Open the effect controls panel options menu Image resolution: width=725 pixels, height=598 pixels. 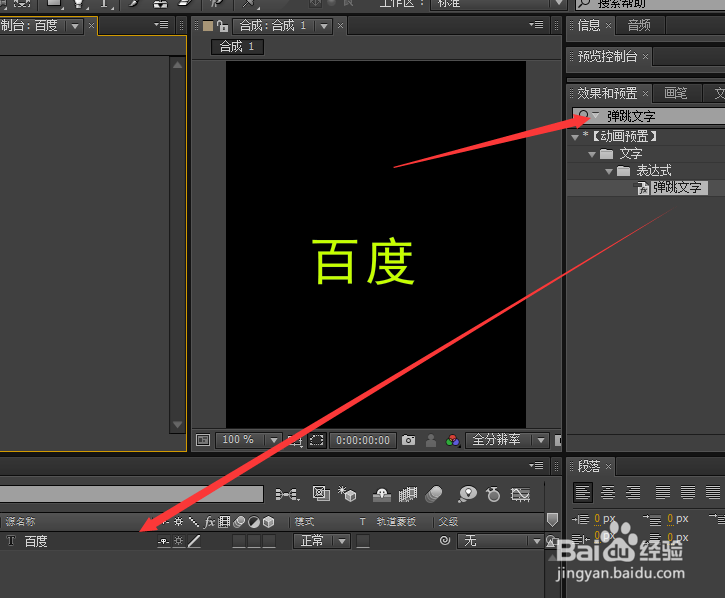pos(161,25)
